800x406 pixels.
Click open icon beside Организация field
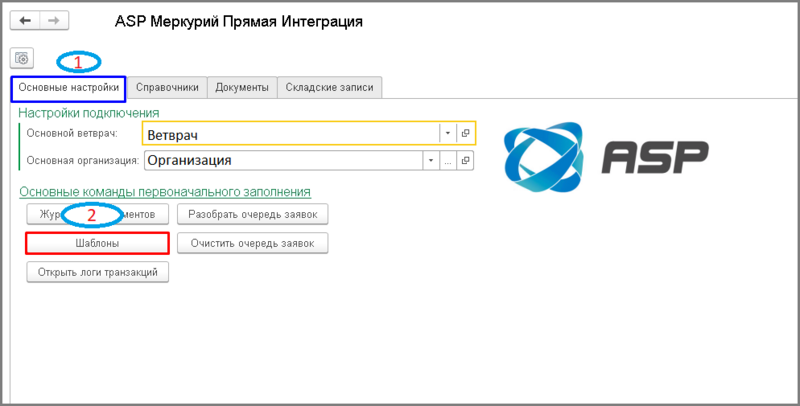tap(465, 160)
